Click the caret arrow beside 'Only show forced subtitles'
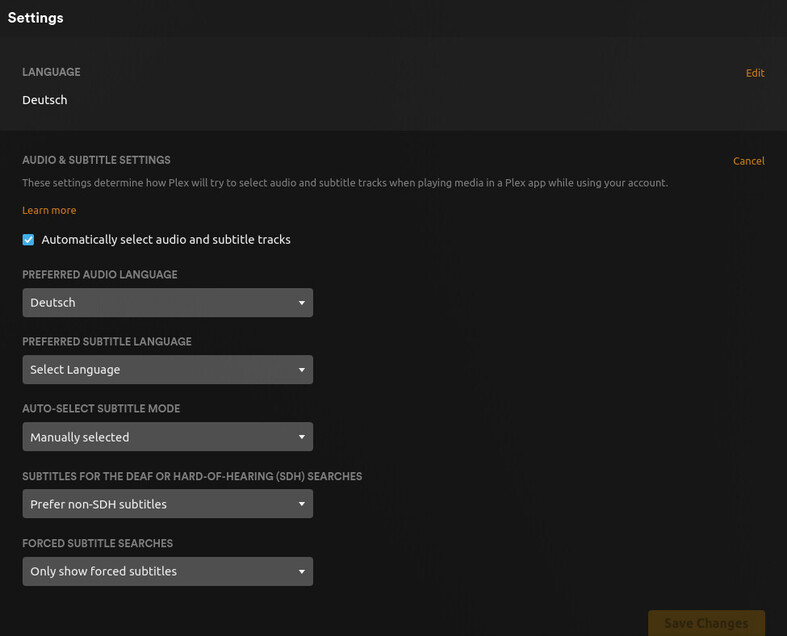This screenshot has height=636, width=787. tap(301, 572)
